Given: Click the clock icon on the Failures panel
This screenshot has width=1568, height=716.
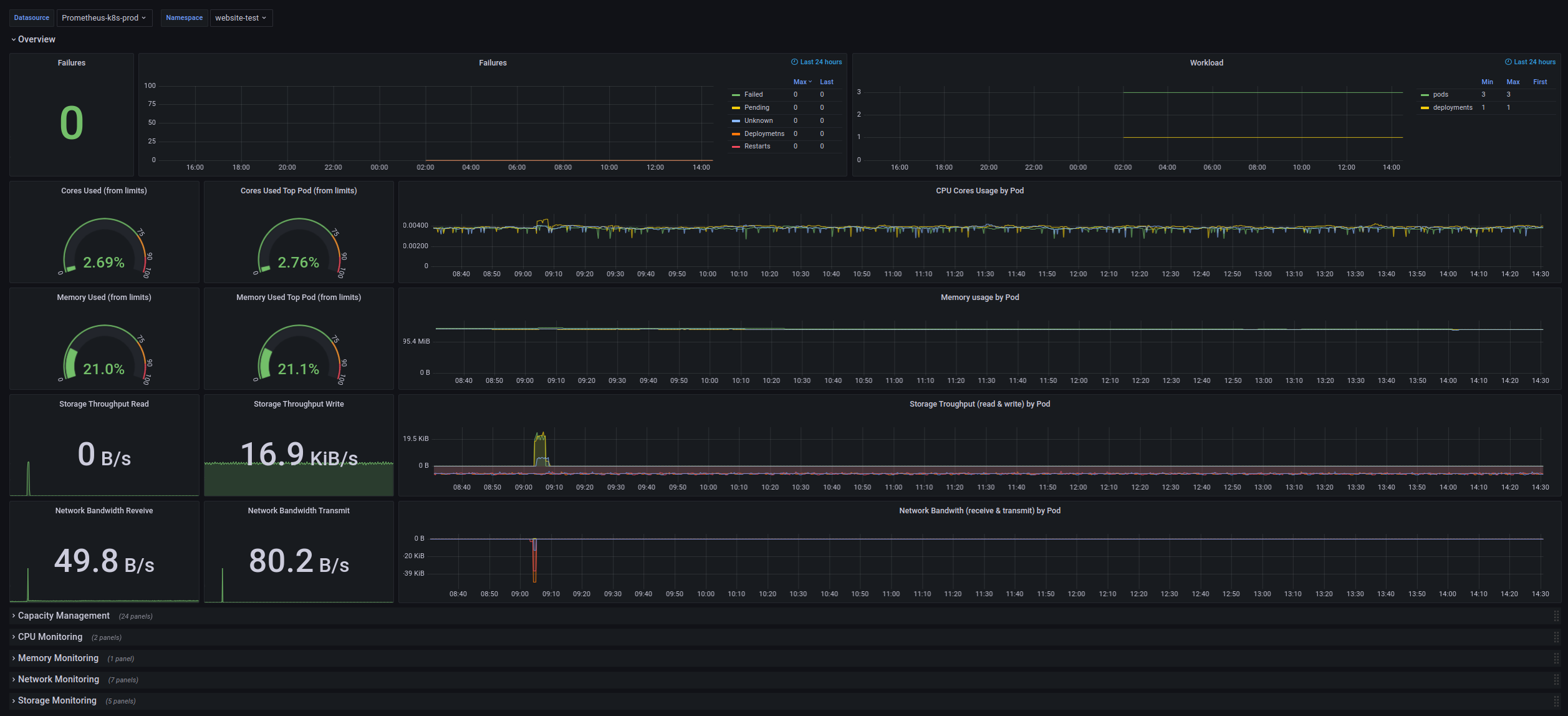Looking at the screenshot, I should [793, 62].
